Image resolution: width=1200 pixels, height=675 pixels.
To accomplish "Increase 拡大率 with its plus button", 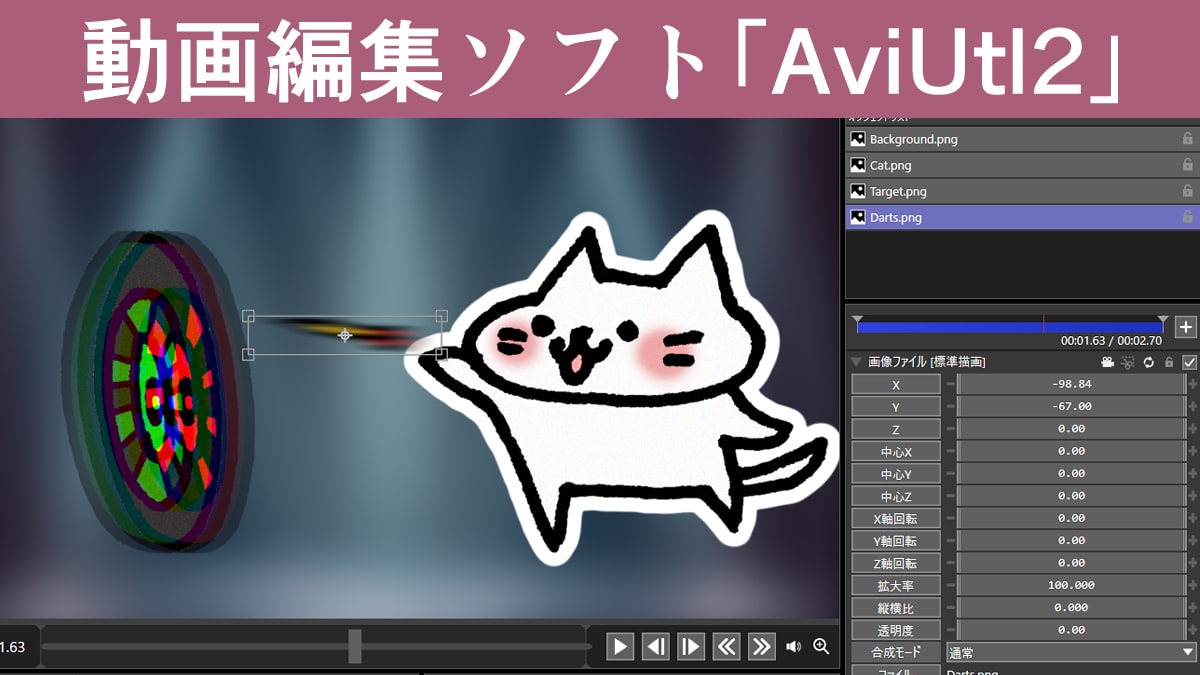I will pyautogui.click(x=1193, y=586).
